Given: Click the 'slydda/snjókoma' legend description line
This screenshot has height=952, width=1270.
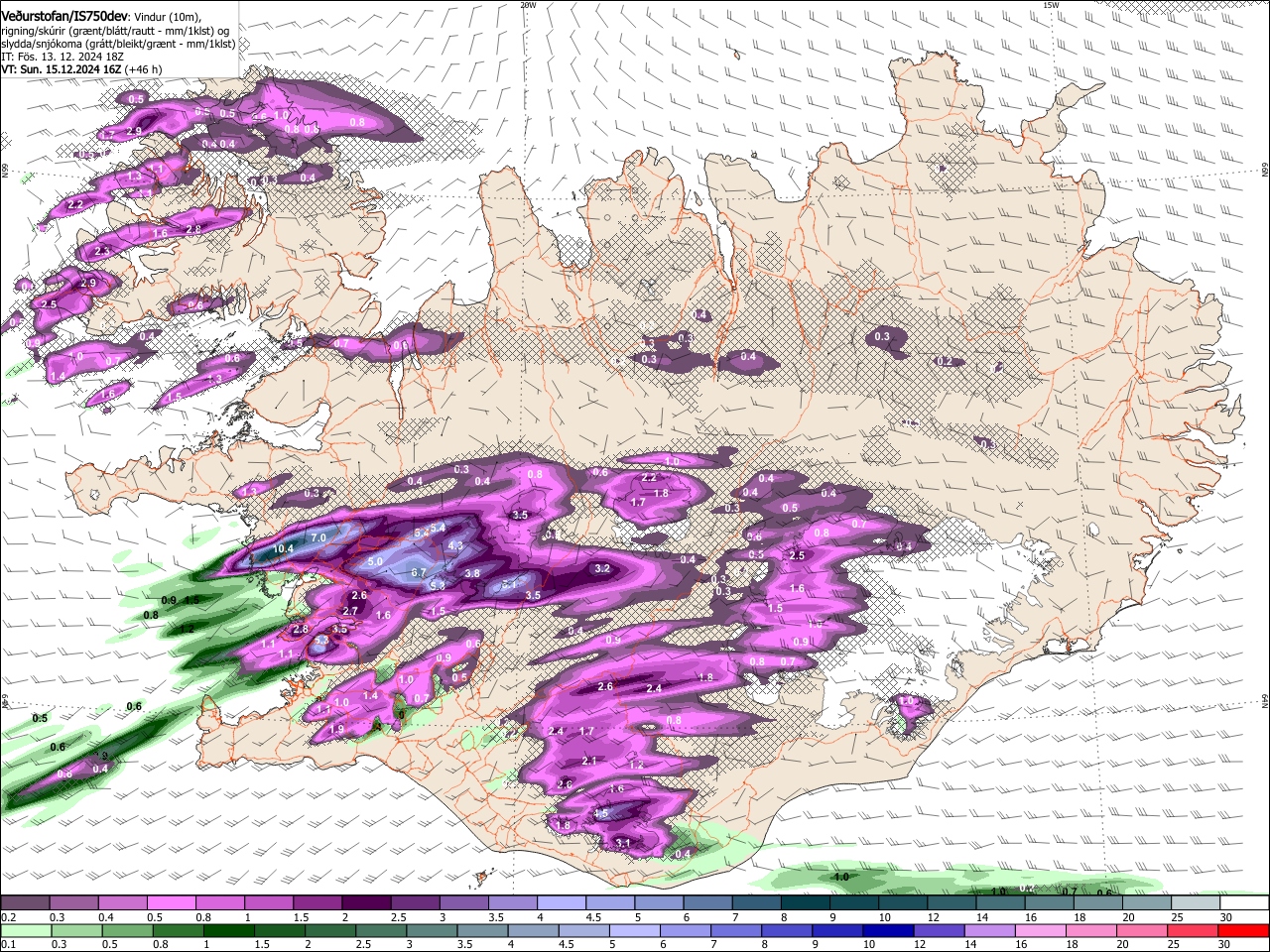Looking at the screenshot, I should tap(118, 44).
